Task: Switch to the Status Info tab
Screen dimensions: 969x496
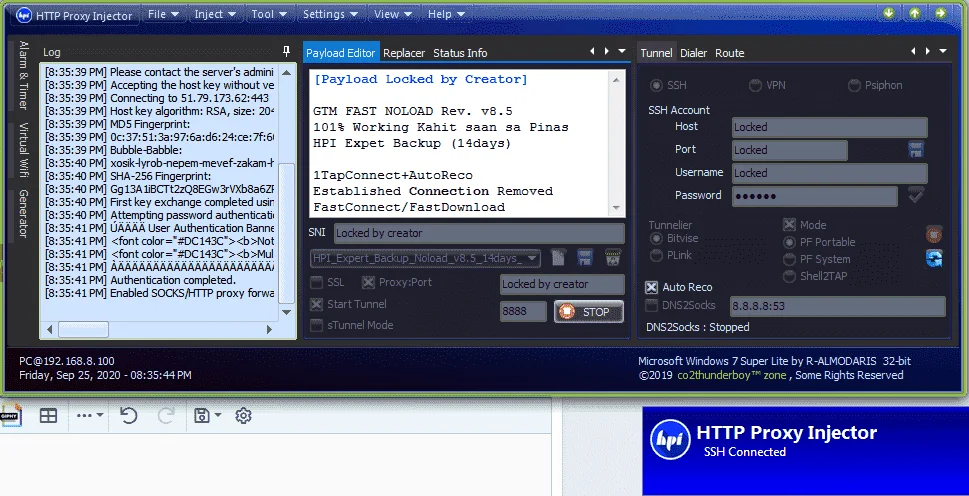Action: pos(460,53)
